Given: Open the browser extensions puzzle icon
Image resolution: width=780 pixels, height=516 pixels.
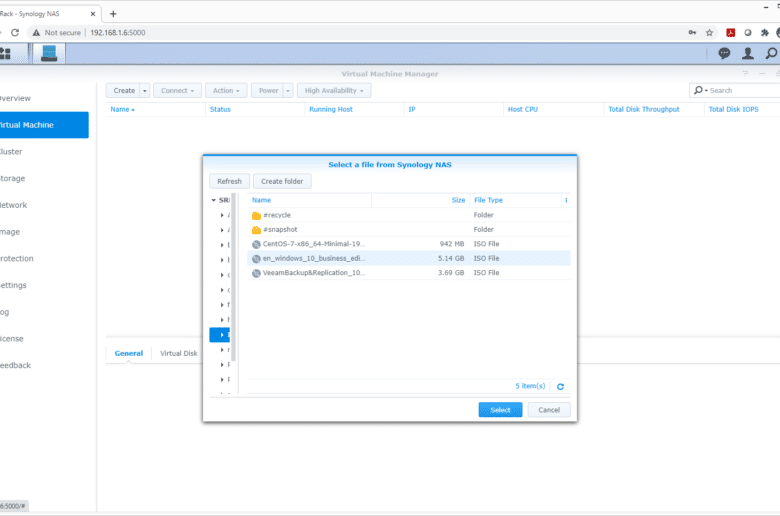Looking at the screenshot, I should coord(765,32).
